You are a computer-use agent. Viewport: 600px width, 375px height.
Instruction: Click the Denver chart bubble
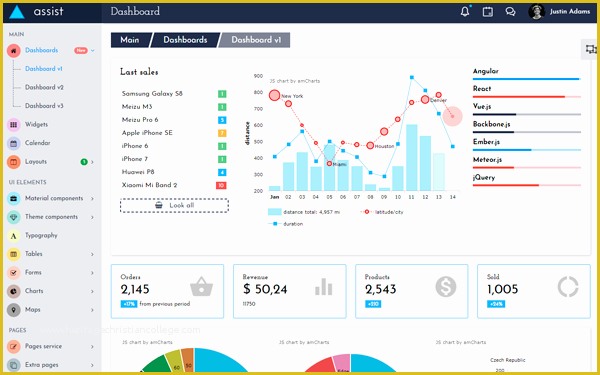click(x=425, y=100)
